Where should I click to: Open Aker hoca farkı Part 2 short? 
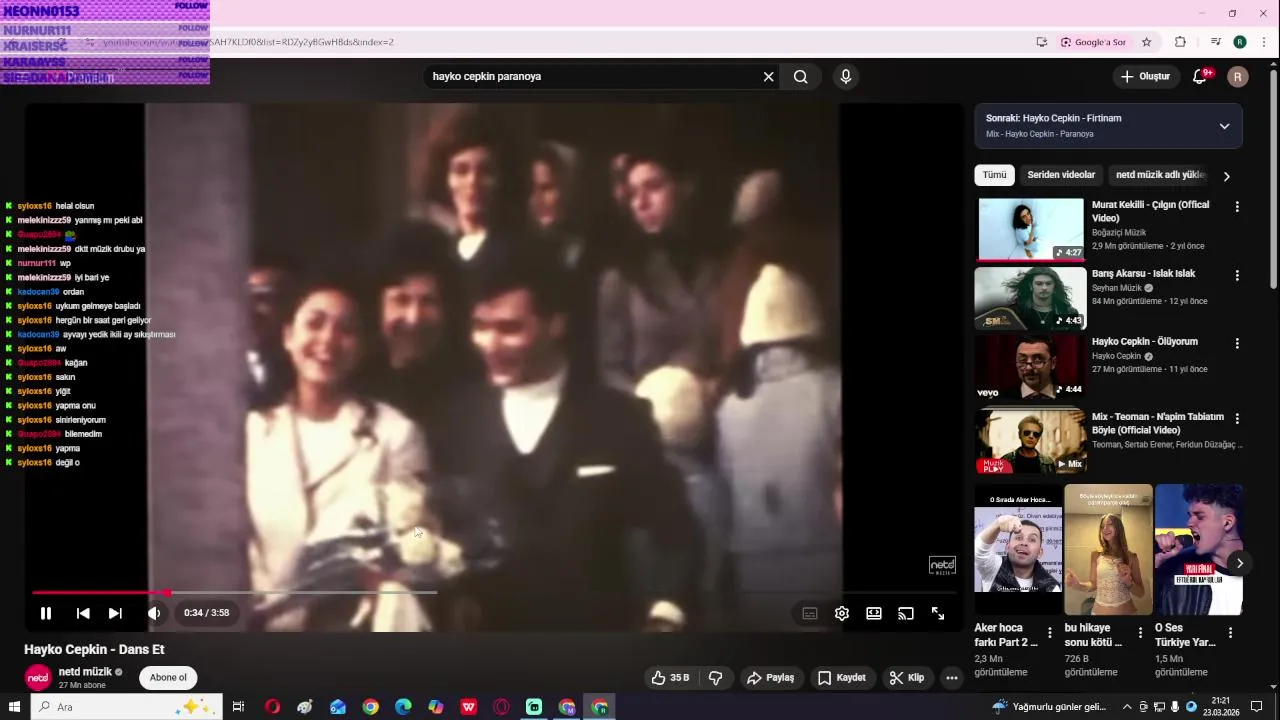point(1018,550)
